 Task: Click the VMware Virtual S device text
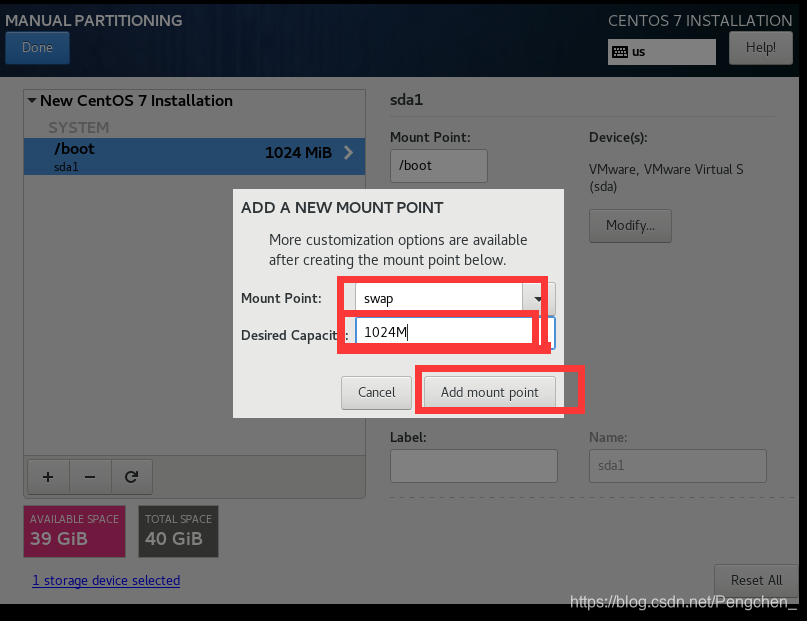click(666, 178)
